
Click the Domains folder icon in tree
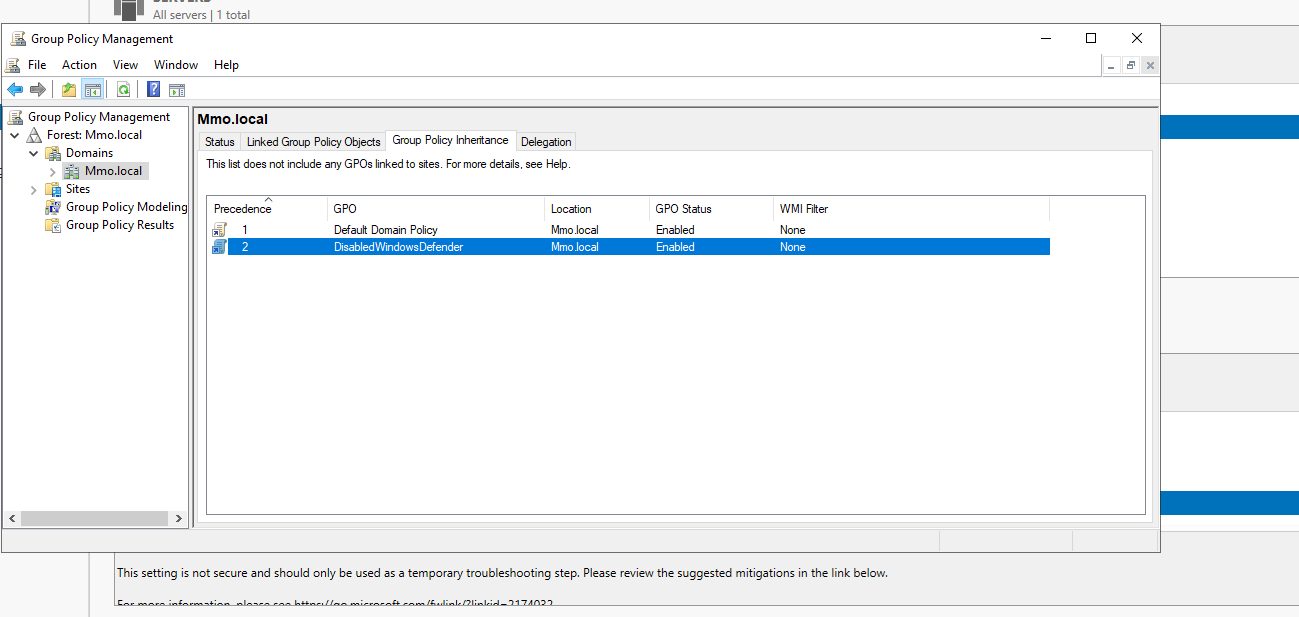pos(54,153)
